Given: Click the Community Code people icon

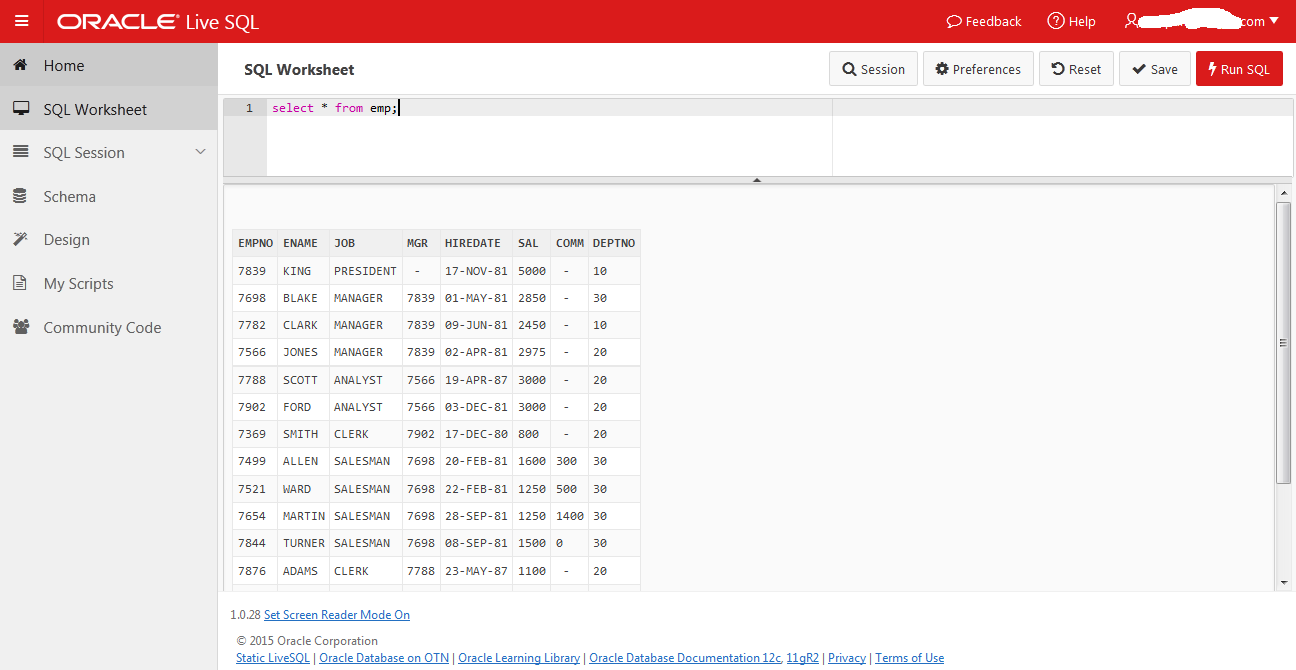Looking at the screenshot, I should [20, 327].
